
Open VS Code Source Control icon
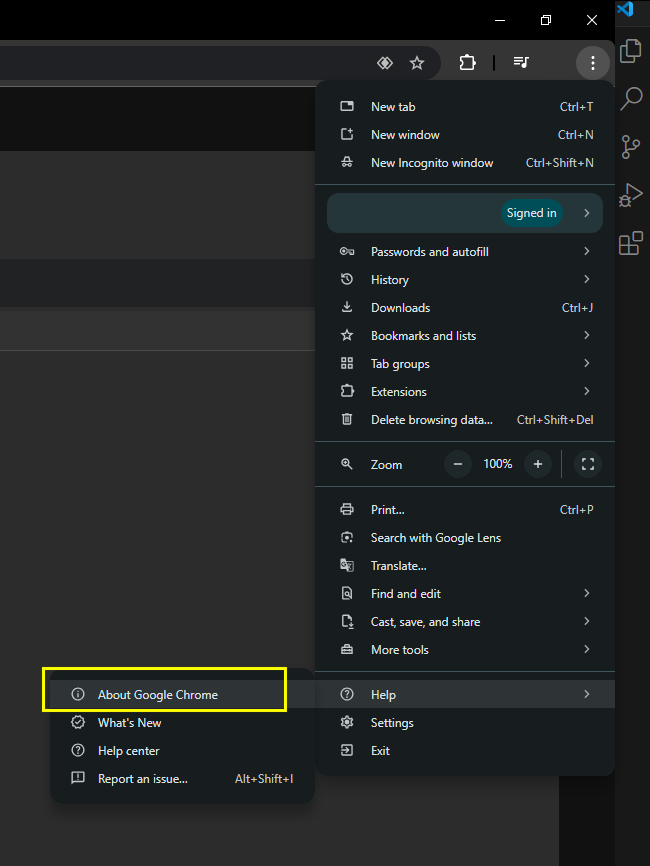click(x=630, y=147)
